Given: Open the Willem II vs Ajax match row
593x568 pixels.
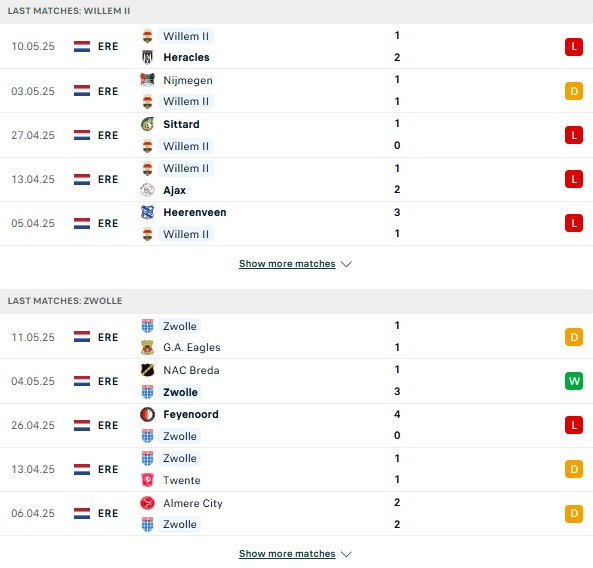Looking at the screenshot, I should click(x=296, y=179).
